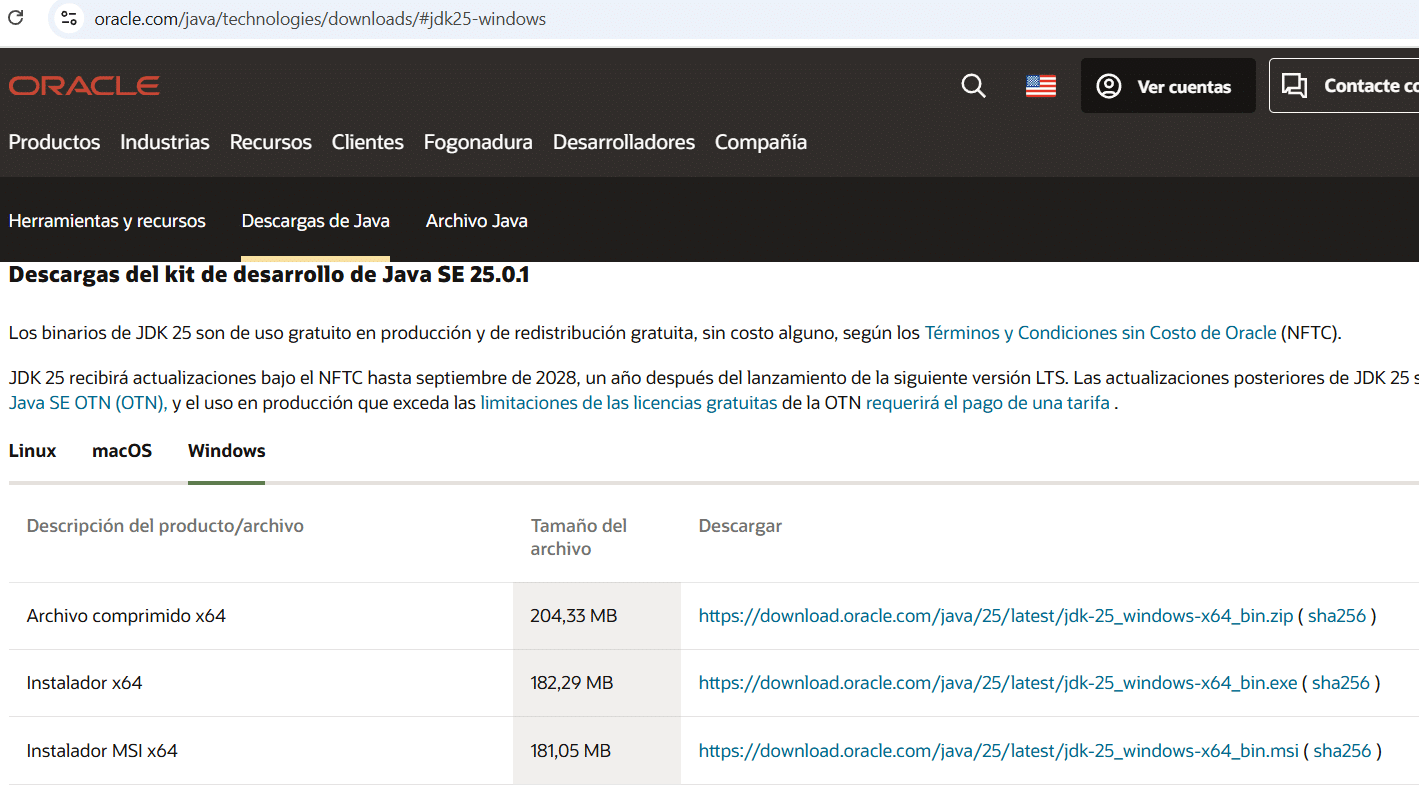The width and height of the screenshot is (1419, 787).
Task: Open the Desarrolladores menu
Action: point(623,142)
